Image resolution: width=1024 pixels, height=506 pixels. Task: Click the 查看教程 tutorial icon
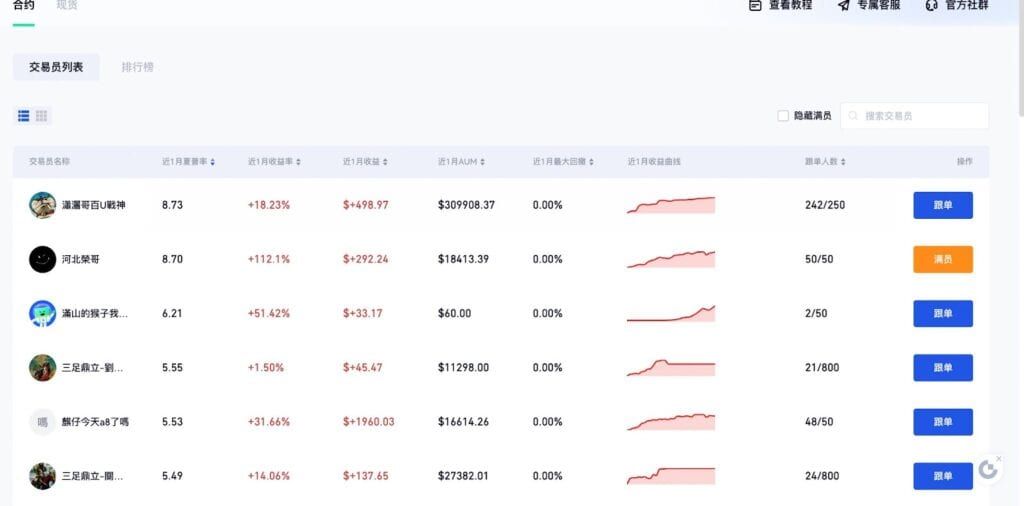[x=756, y=5]
